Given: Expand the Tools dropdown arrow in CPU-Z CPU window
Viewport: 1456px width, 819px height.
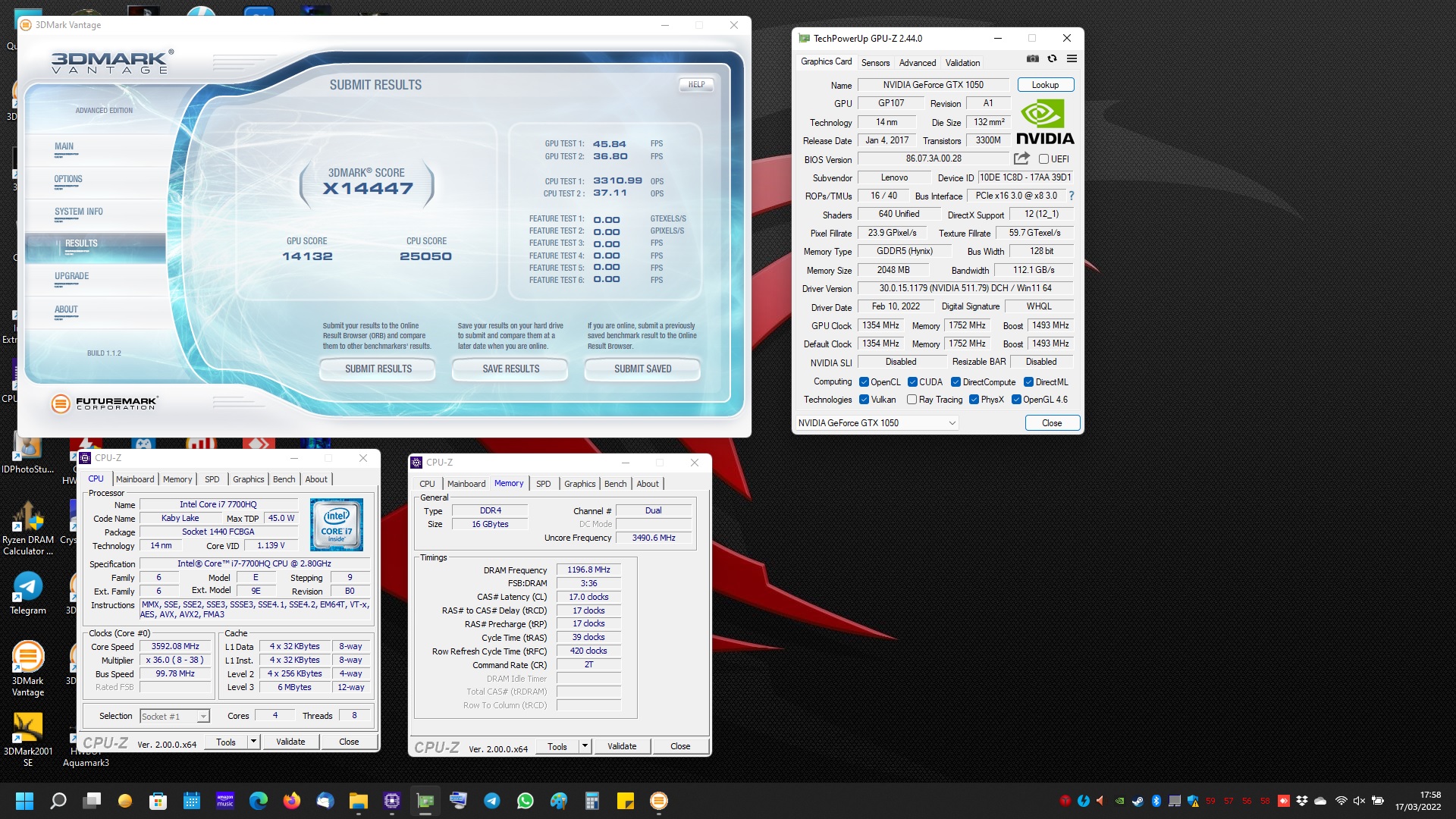Looking at the screenshot, I should (253, 742).
